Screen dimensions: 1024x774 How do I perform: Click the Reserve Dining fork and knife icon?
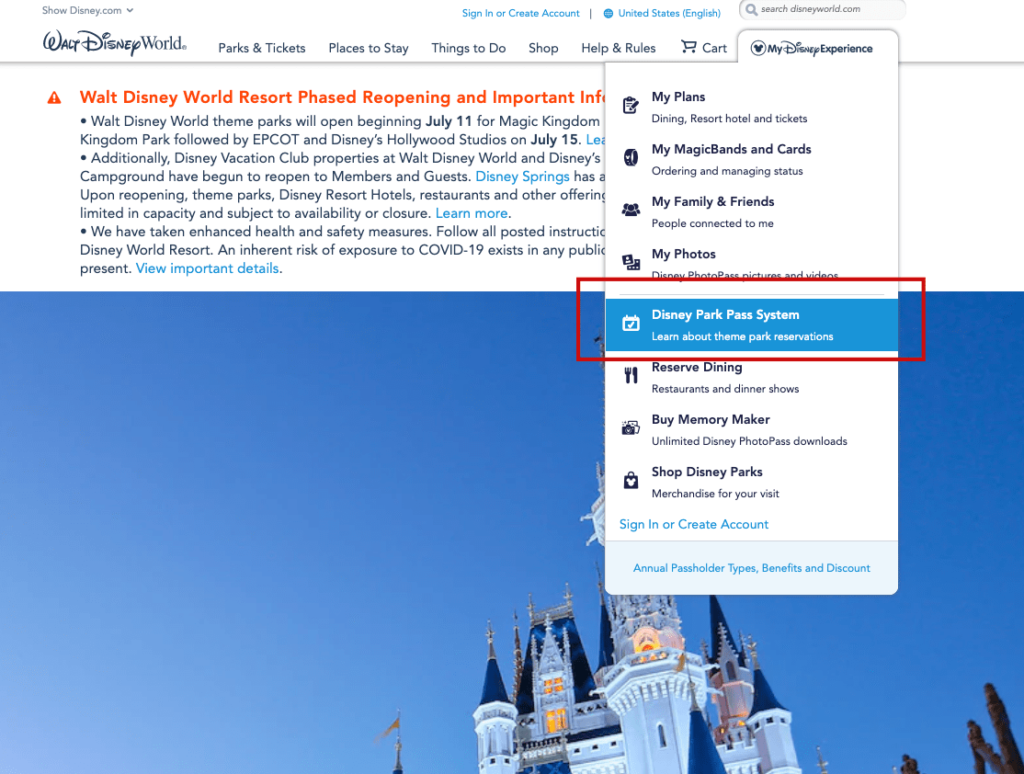click(x=630, y=375)
